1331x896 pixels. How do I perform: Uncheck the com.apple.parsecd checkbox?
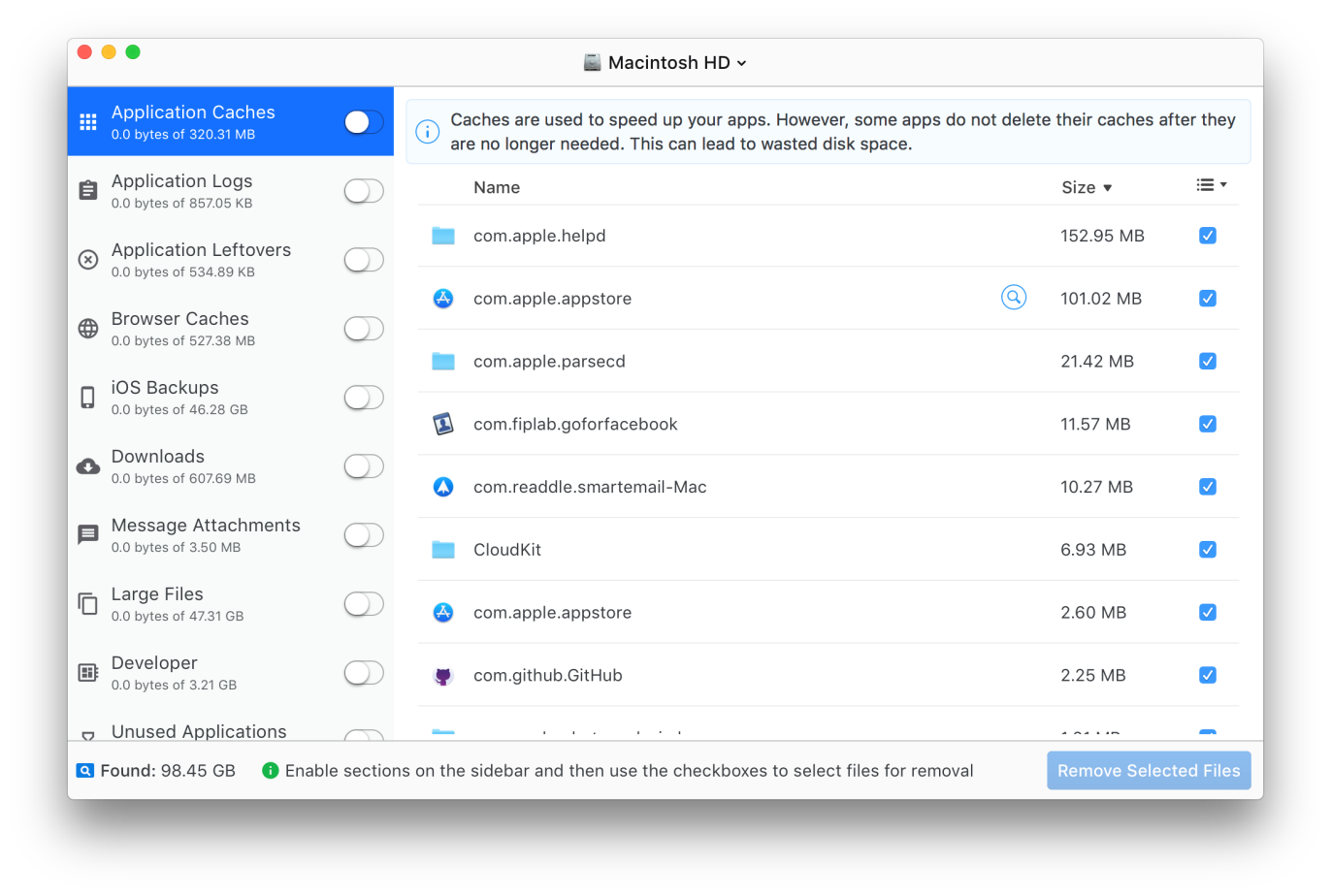click(1208, 362)
